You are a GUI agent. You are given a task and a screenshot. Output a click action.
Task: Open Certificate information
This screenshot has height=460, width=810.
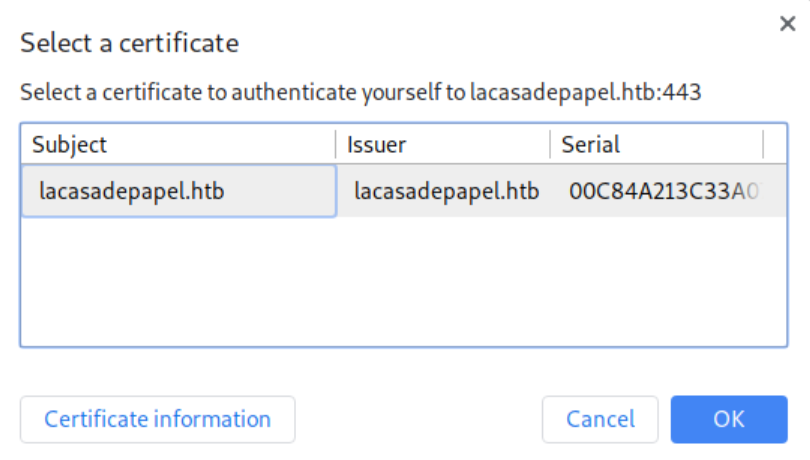(x=157, y=419)
